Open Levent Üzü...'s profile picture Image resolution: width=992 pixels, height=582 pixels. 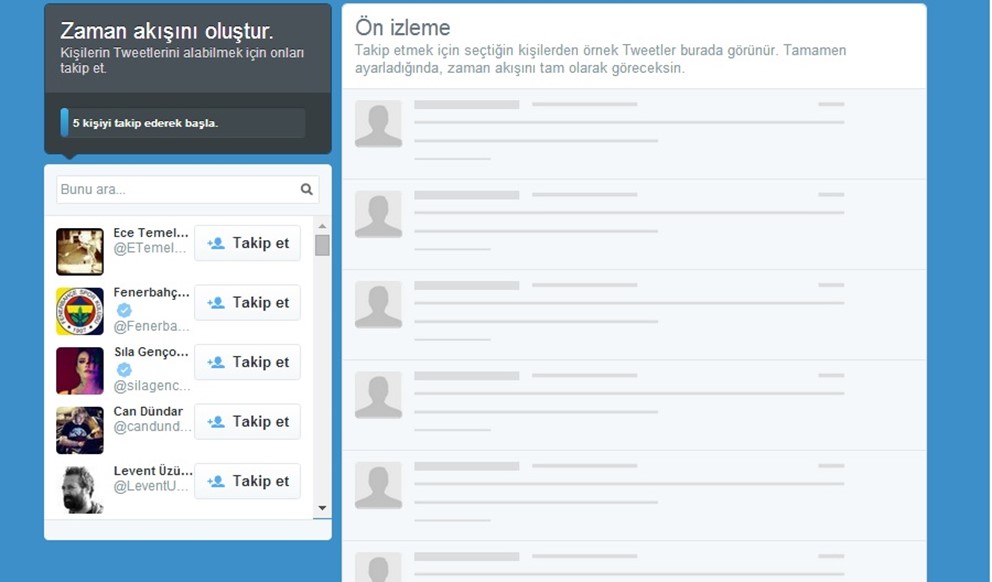coord(80,490)
